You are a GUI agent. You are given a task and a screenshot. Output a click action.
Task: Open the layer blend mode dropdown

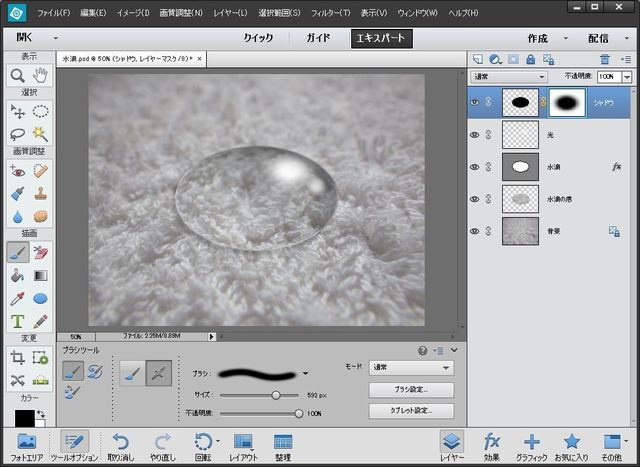coord(509,76)
